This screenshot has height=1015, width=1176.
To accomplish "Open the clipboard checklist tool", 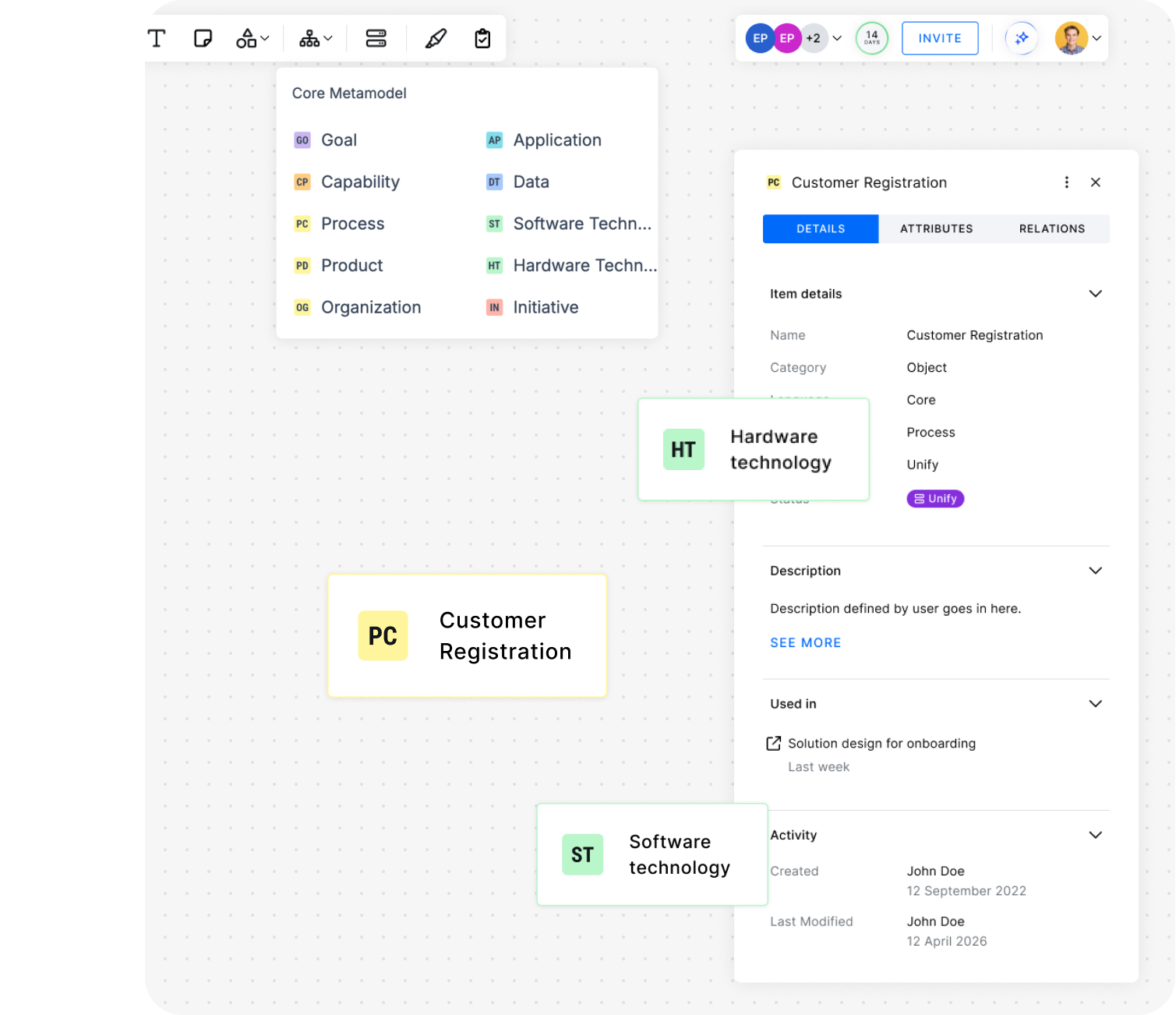I will [482, 38].
